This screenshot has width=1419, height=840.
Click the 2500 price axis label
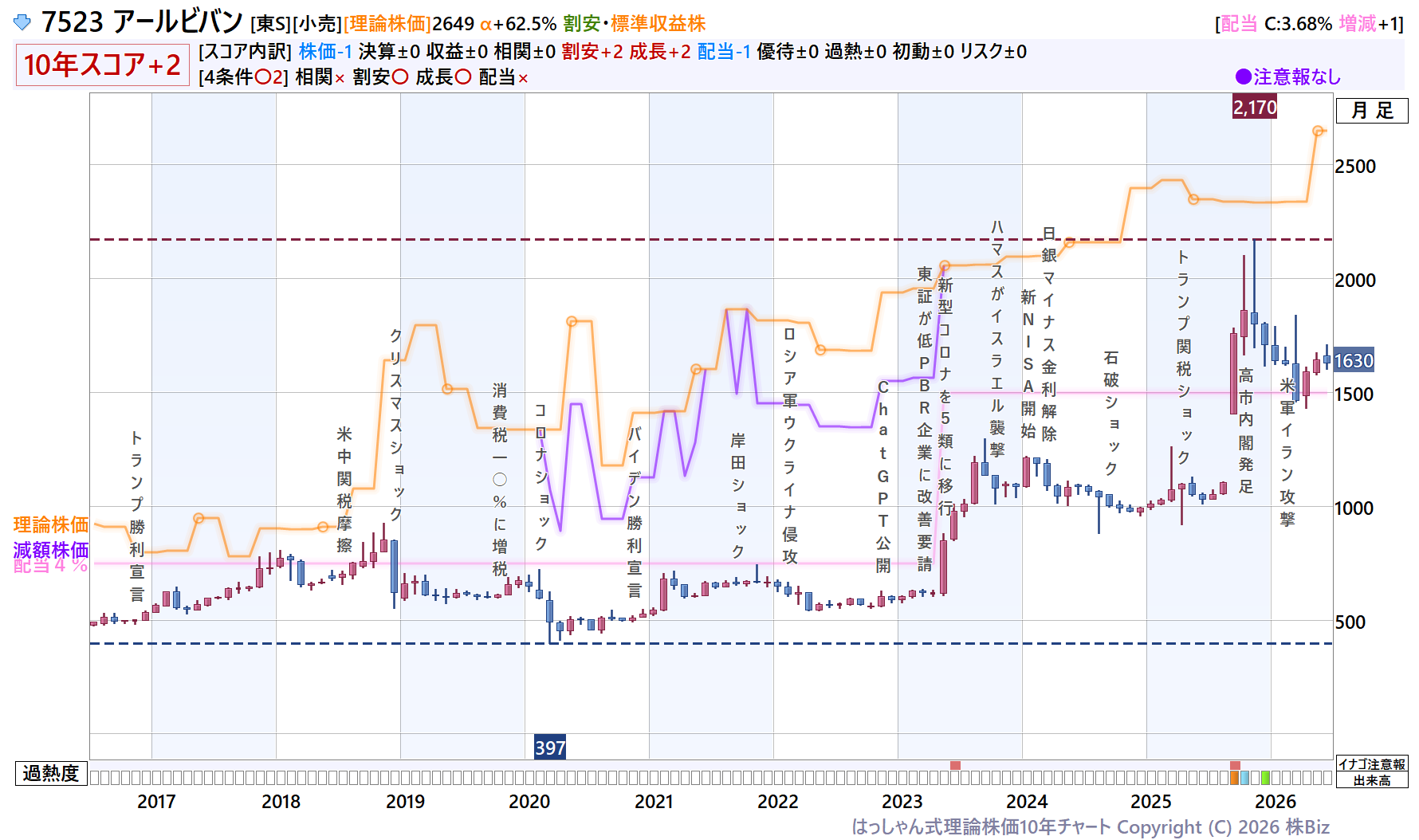point(1355,167)
